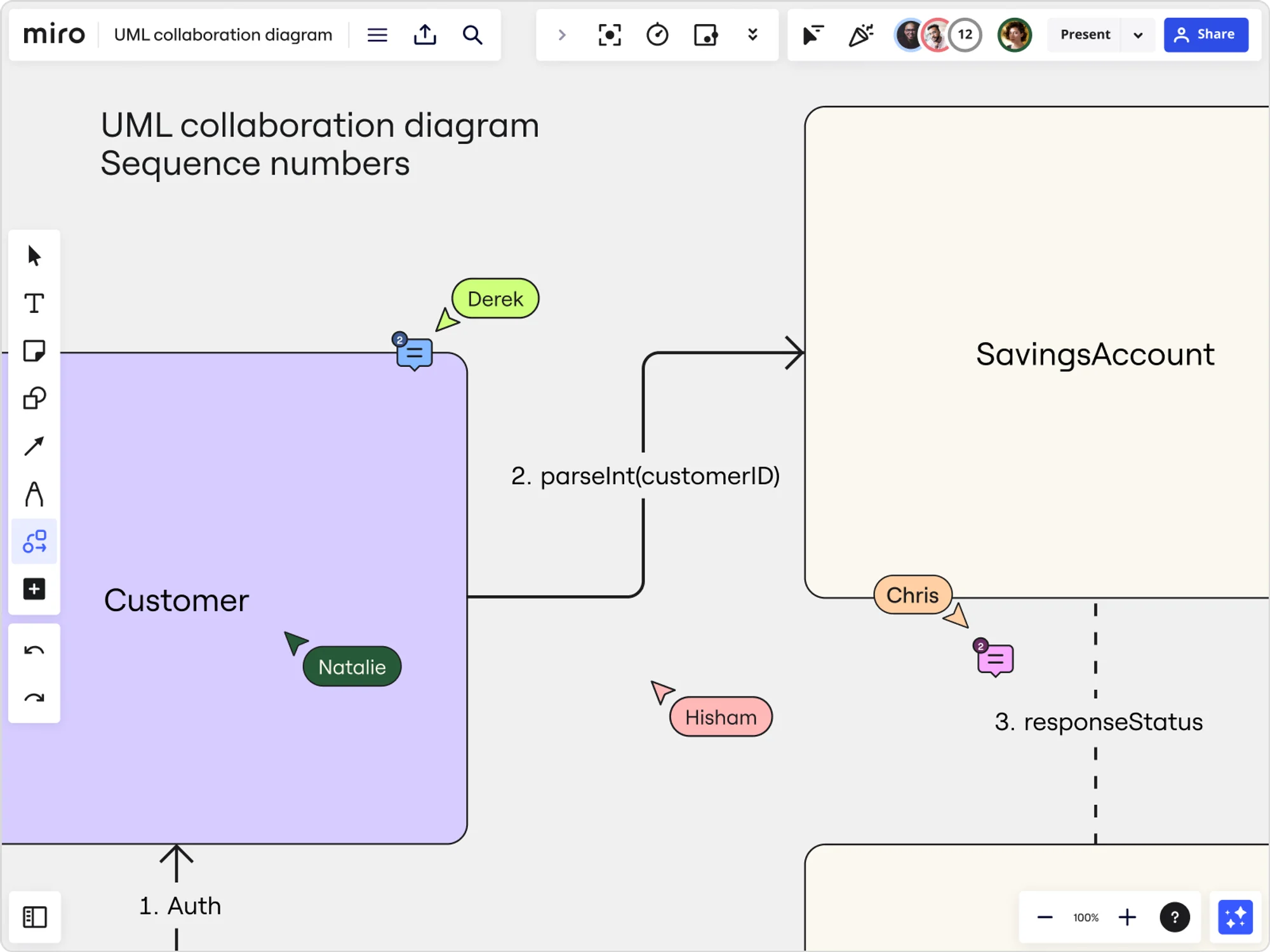Open the diagramming shapes tool

click(x=34, y=541)
